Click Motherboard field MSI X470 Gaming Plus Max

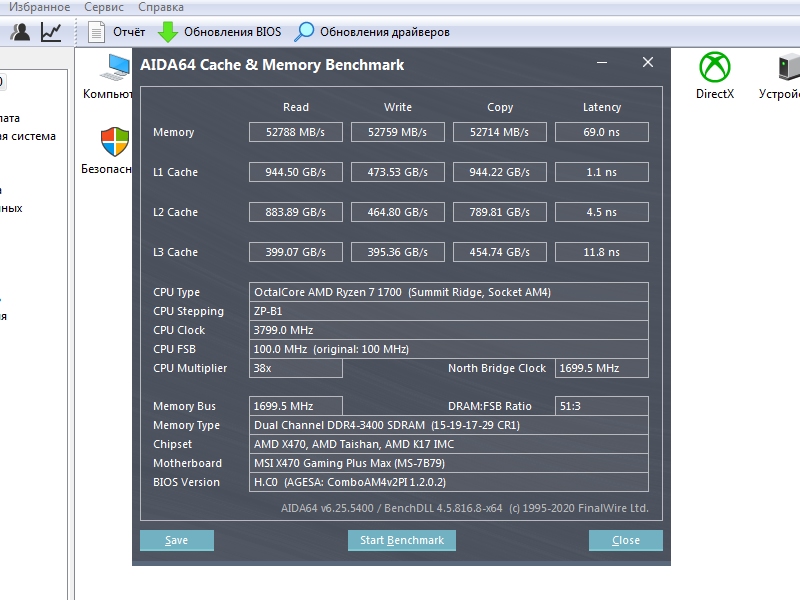pos(449,463)
